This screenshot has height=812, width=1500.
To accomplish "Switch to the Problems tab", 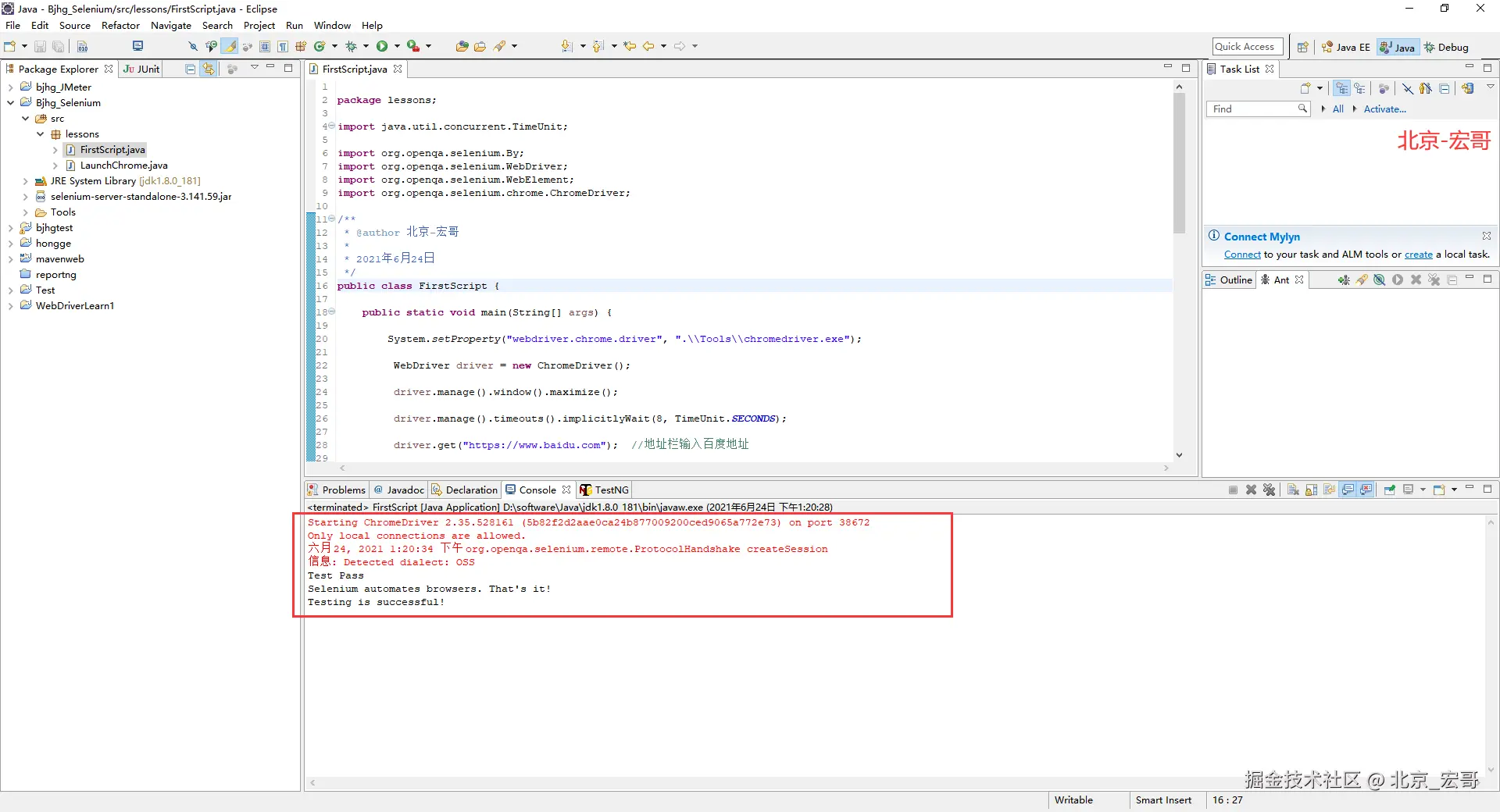I will [337, 490].
